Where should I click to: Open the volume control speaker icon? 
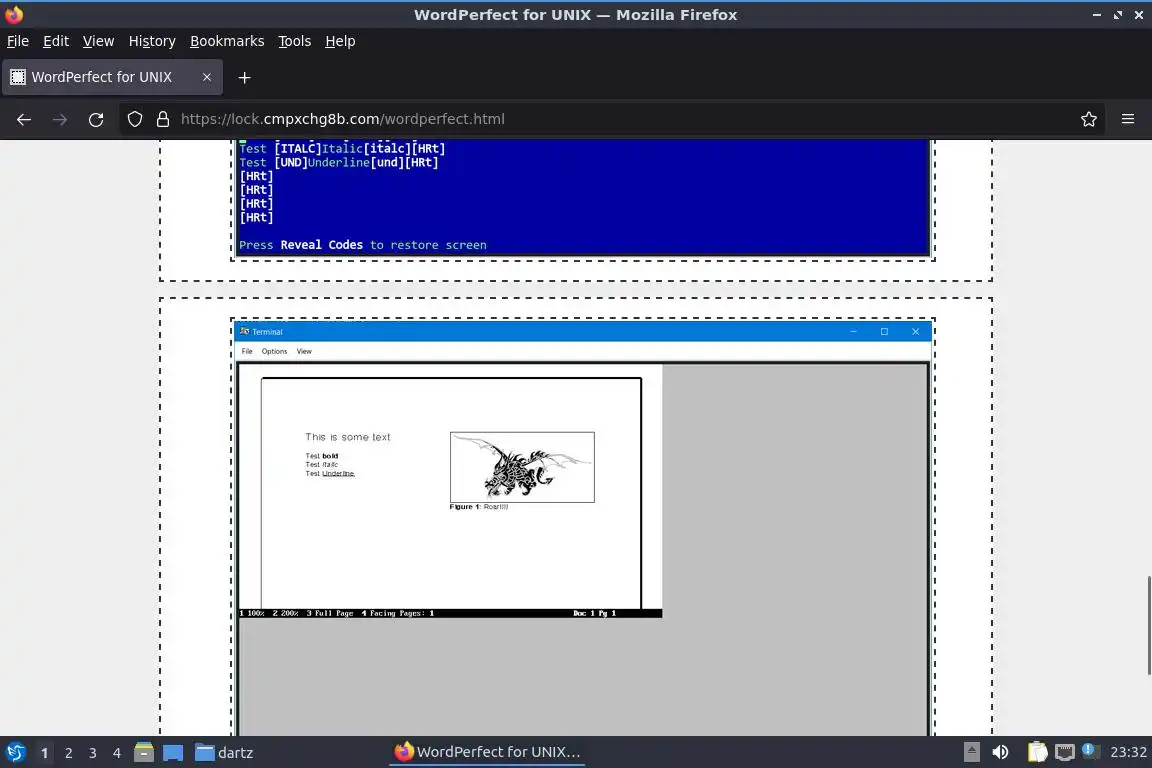point(1000,752)
